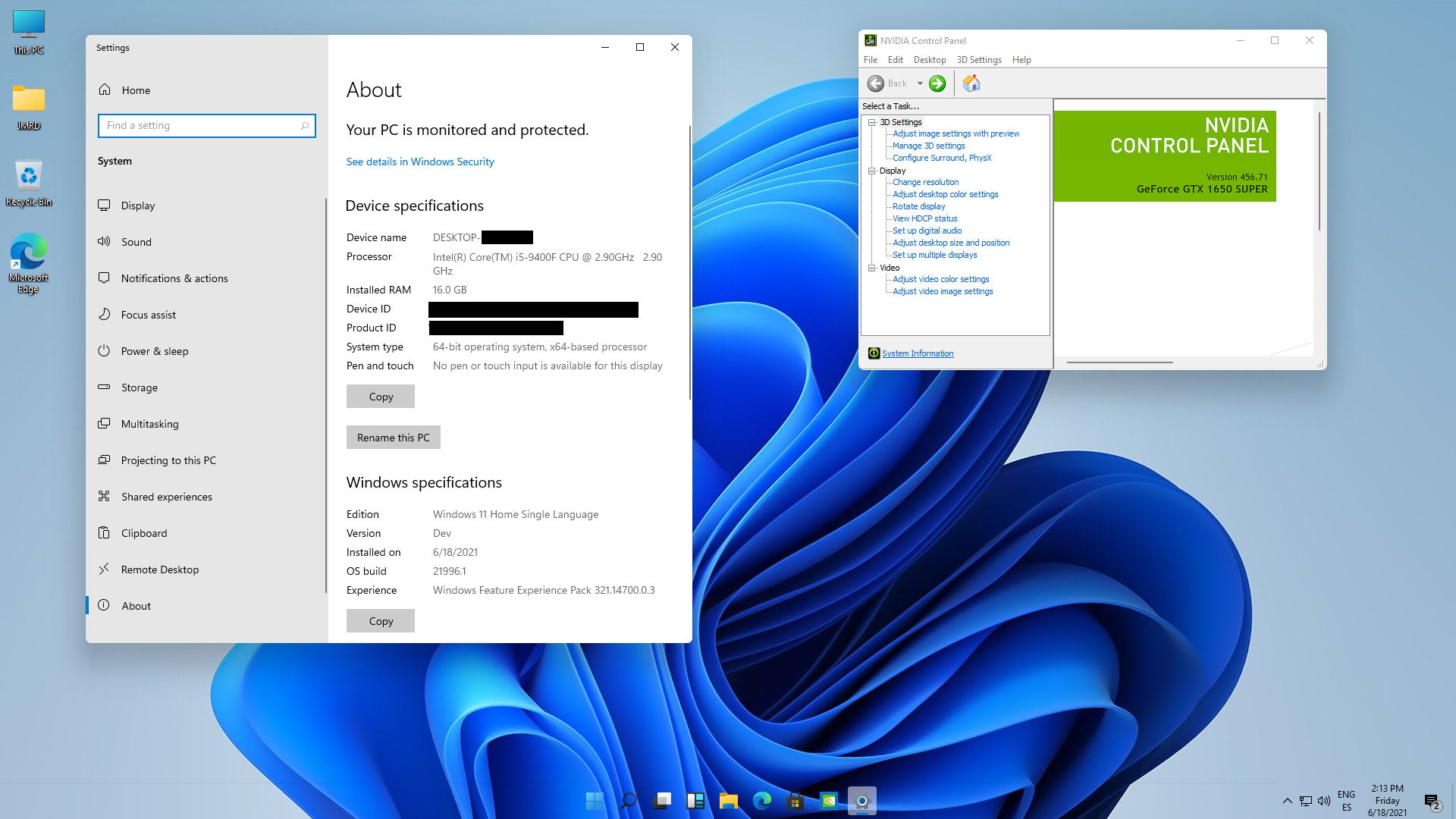Click the green Forward arrow button
The width and height of the screenshot is (1456, 819).
[937, 83]
